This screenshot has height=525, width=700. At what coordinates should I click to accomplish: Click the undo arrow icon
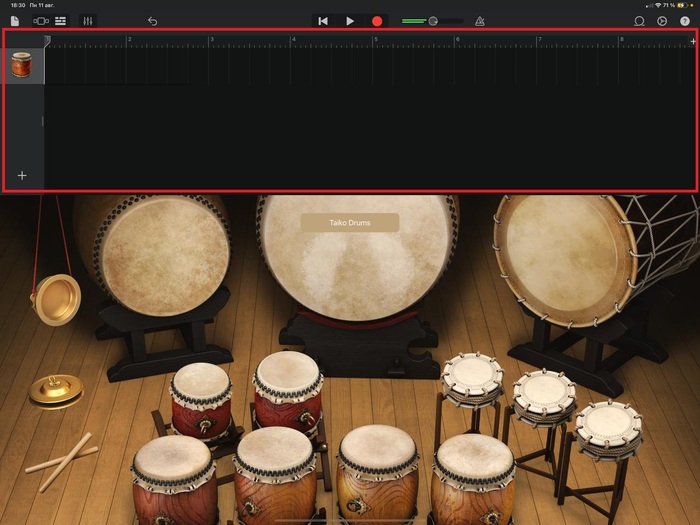pyautogui.click(x=153, y=21)
